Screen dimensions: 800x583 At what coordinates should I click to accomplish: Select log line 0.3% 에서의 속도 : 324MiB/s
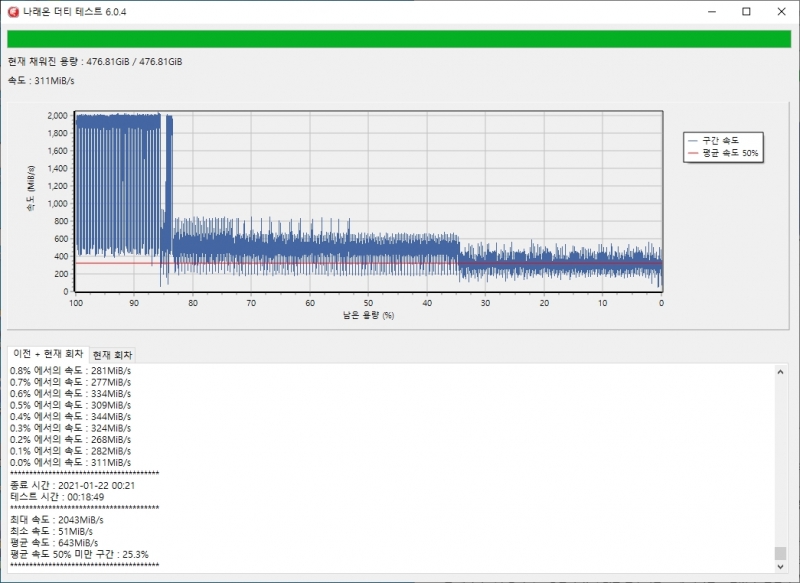(x=70, y=428)
